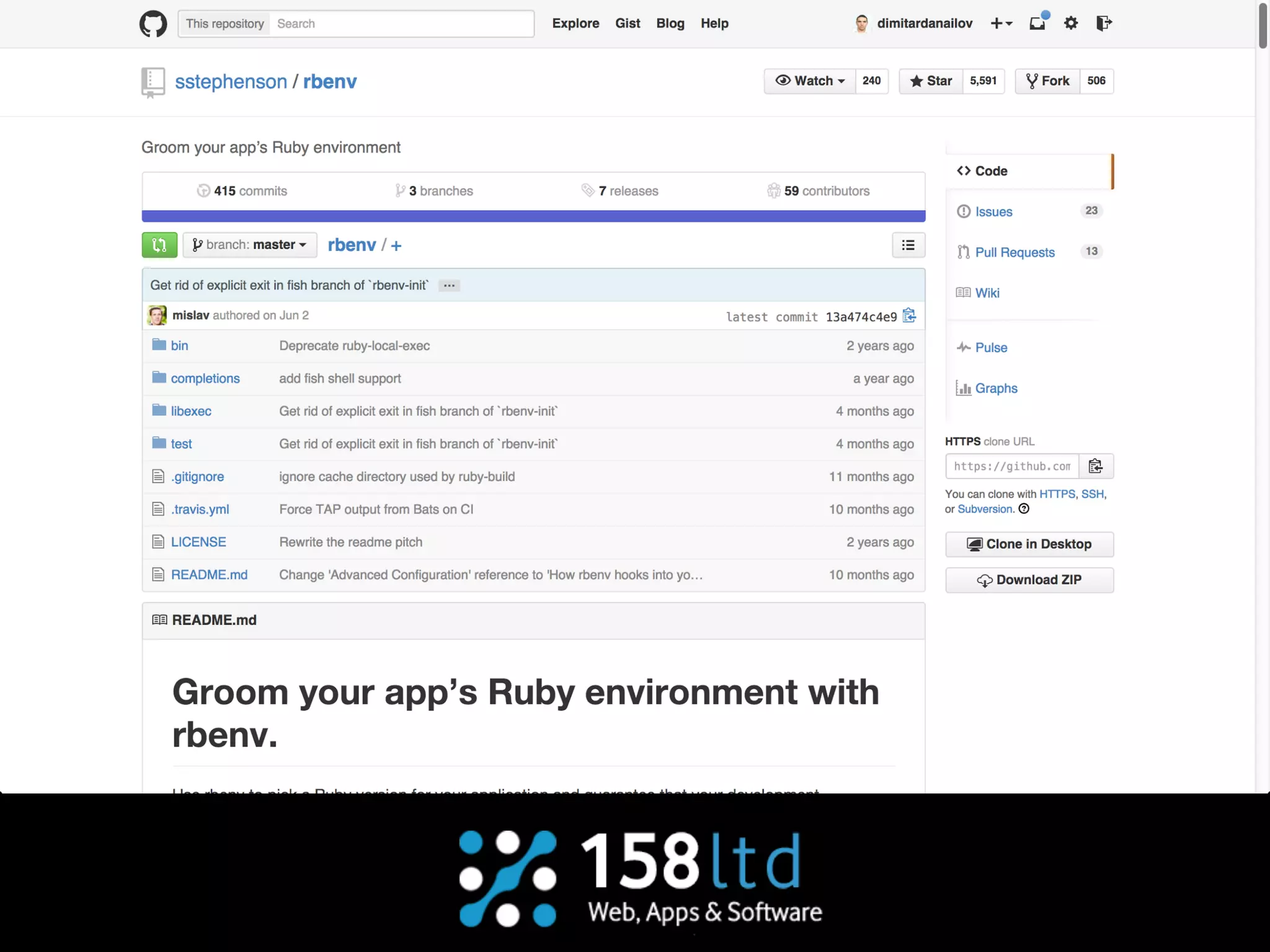Open the GitHub Octocat home logo
This screenshot has width=1270, height=952.
[153, 24]
